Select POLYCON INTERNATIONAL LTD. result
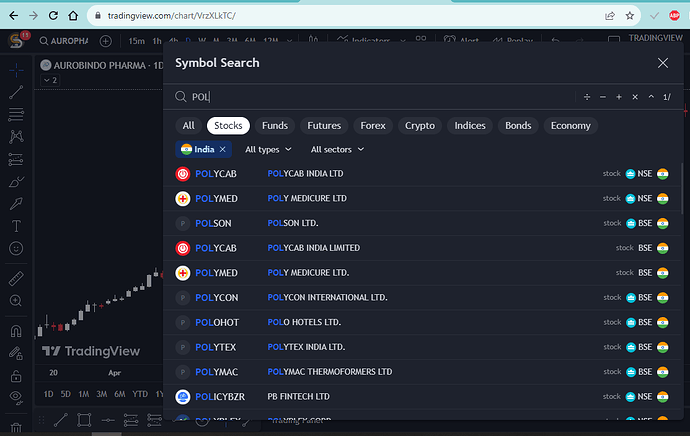Image resolution: width=690 pixels, height=436 pixels. click(422, 298)
